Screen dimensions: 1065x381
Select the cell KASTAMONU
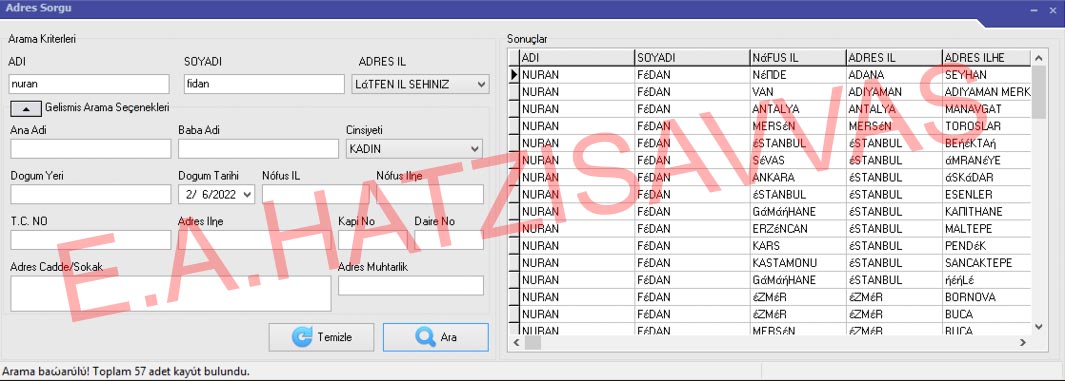pyautogui.click(x=798, y=263)
